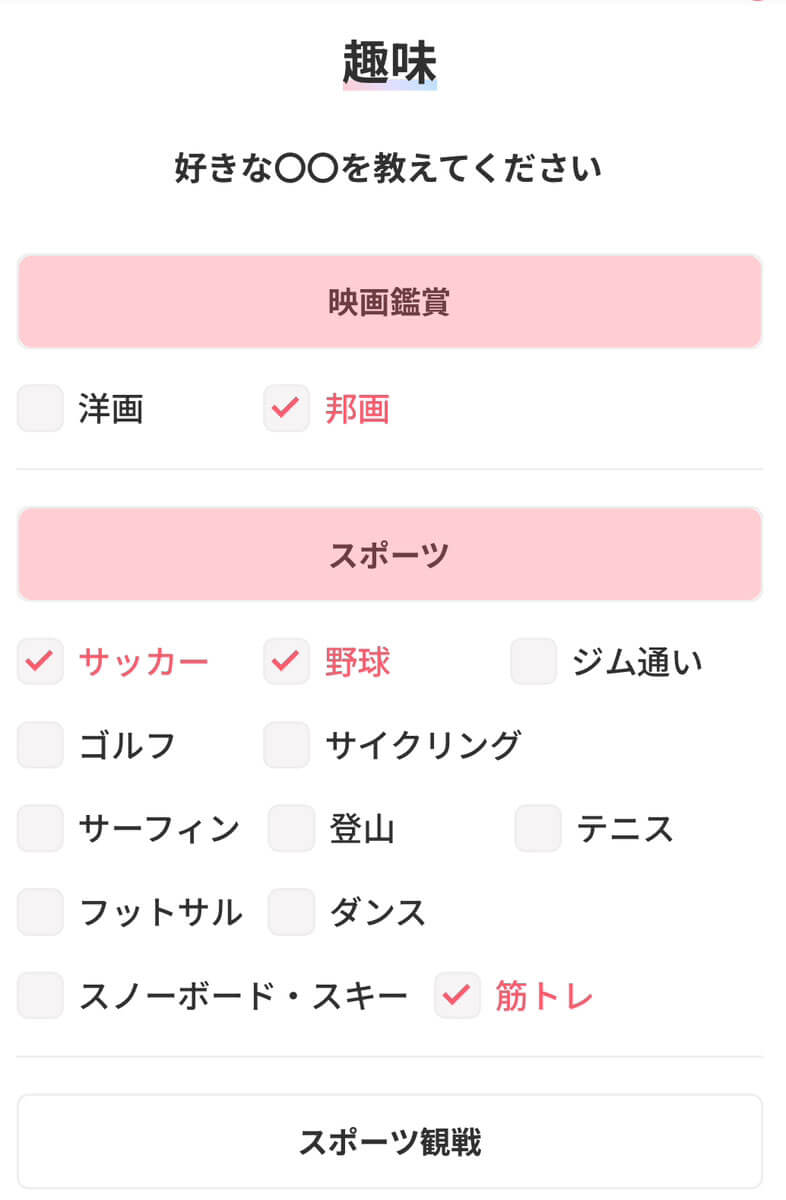
Task: Enable the ダンス checkbox
Action: coord(292,912)
